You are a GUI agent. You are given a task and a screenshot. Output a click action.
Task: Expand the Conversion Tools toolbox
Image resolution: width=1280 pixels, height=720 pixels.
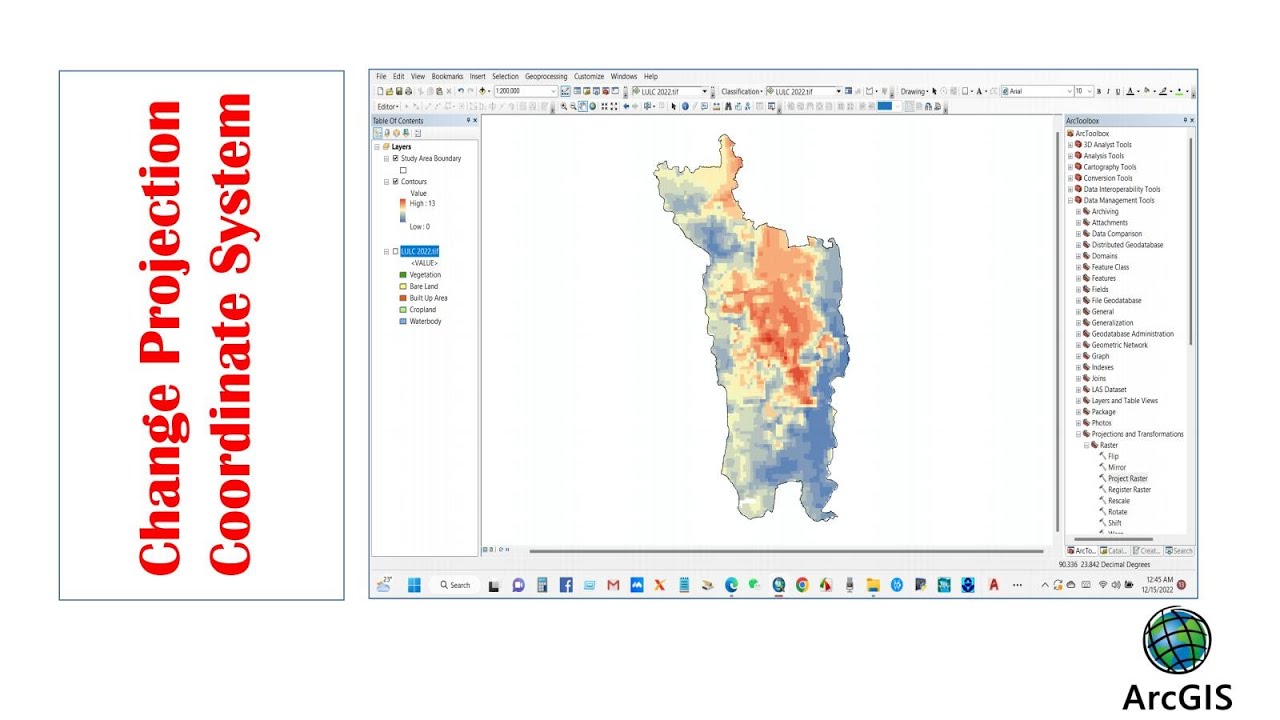click(x=1070, y=178)
